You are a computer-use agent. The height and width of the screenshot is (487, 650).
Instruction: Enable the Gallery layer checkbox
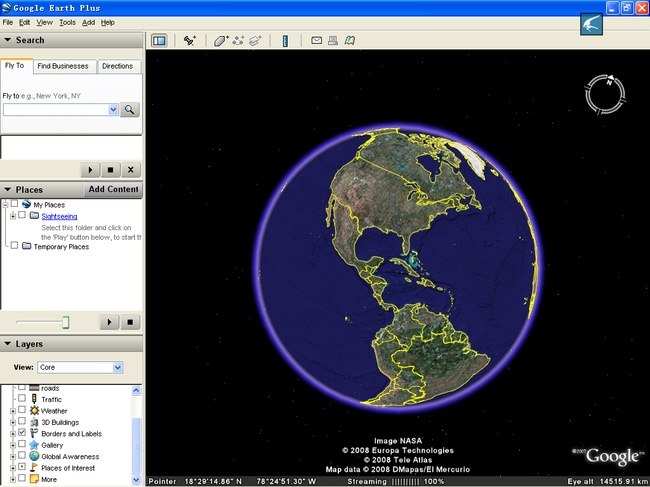(x=22, y=443)
